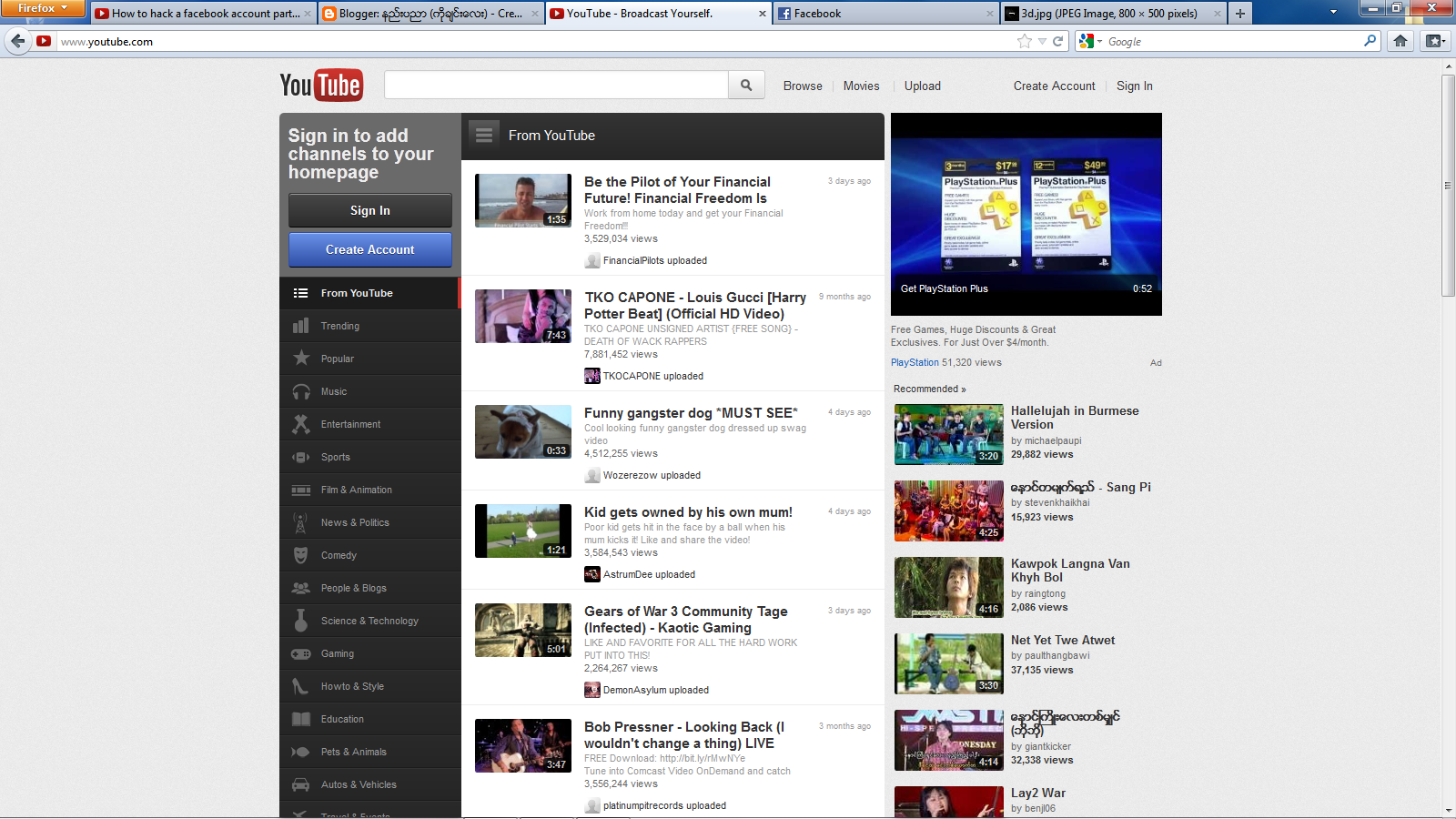Click the michaelpaupi channel name
The width and height of the screenshot is (1456, 819).
(x=1053, y=440)
